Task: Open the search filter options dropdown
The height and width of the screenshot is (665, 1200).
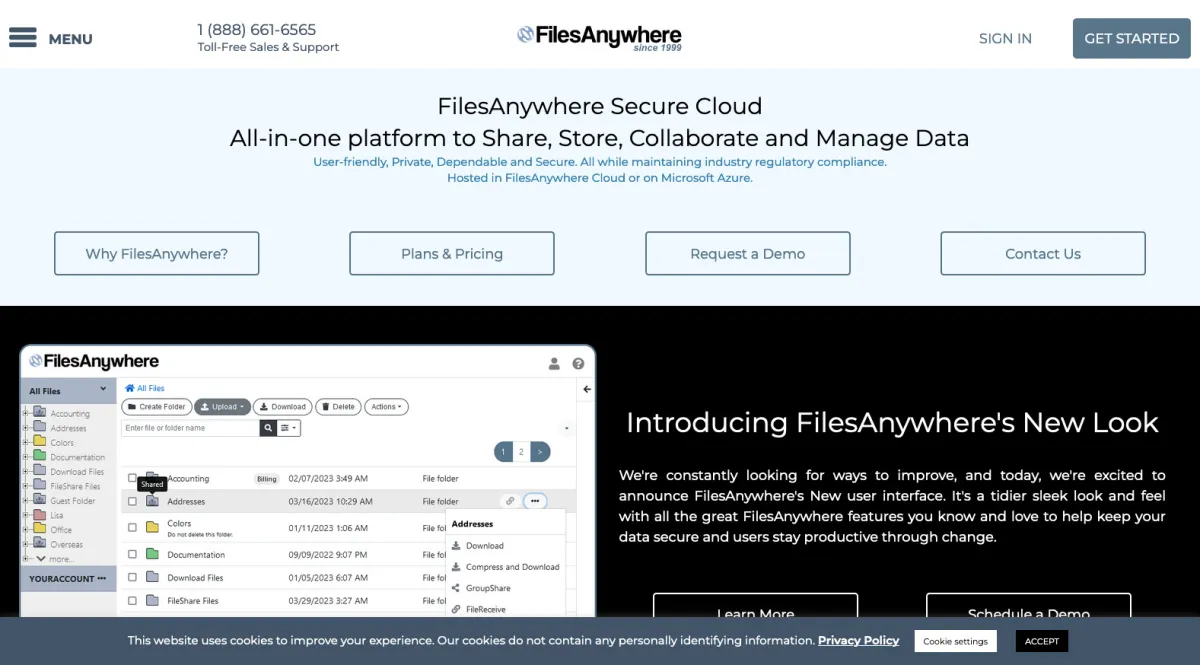Action: (289, 428)
